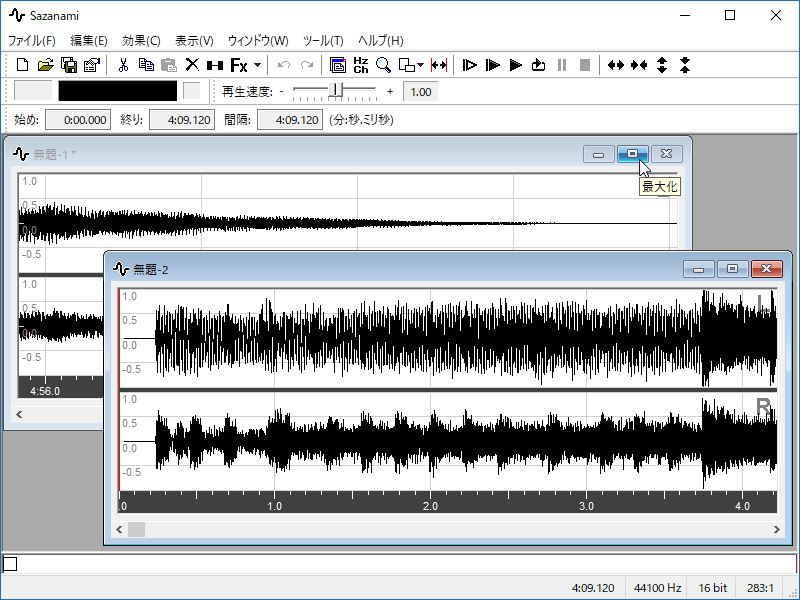Start playback with the solid play button
The width and height of the screenshot is (800, 600).
(x=516, y=65)
